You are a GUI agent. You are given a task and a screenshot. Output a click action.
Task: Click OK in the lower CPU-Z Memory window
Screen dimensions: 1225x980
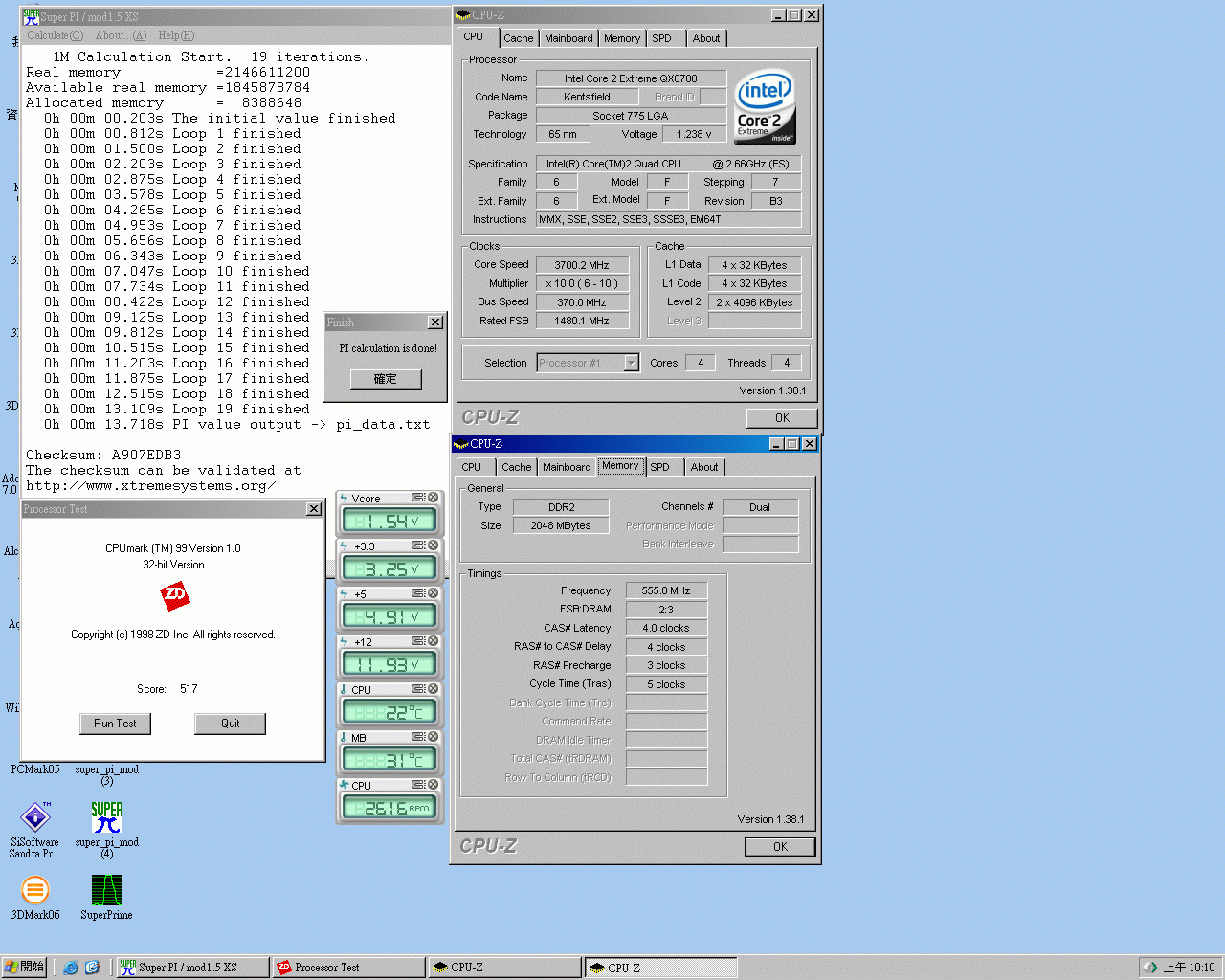tap(780, 847)
